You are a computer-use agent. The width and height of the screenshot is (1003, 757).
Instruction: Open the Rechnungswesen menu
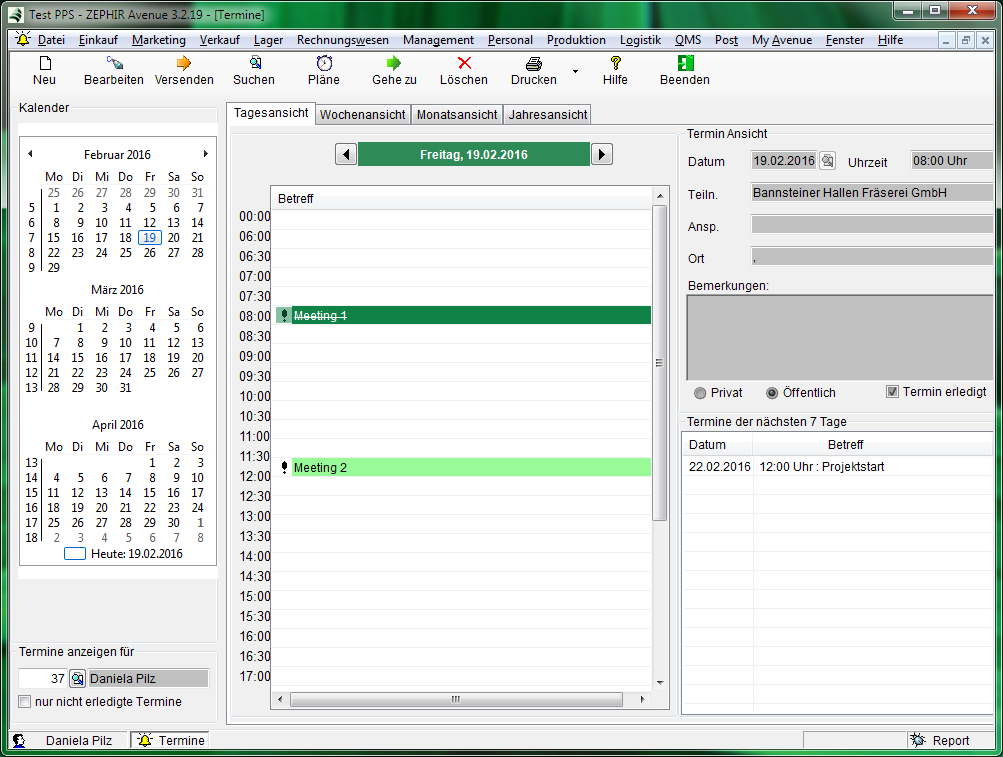[x=343, y=40]
